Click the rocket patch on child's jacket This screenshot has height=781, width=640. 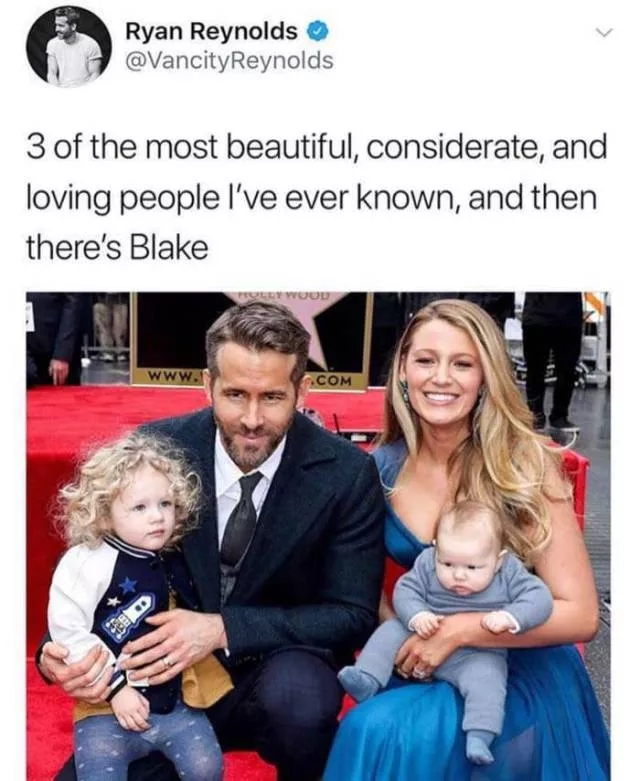tap(129, 616)
